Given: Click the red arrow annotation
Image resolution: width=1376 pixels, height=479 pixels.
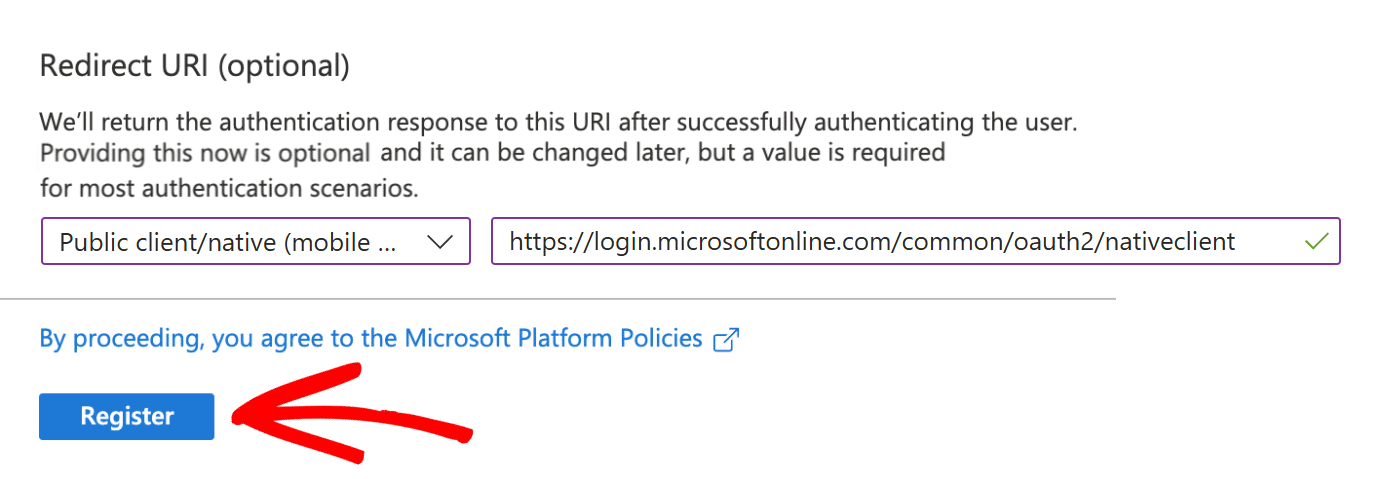Looking at the screenshot, I should (x=350, y=415).
